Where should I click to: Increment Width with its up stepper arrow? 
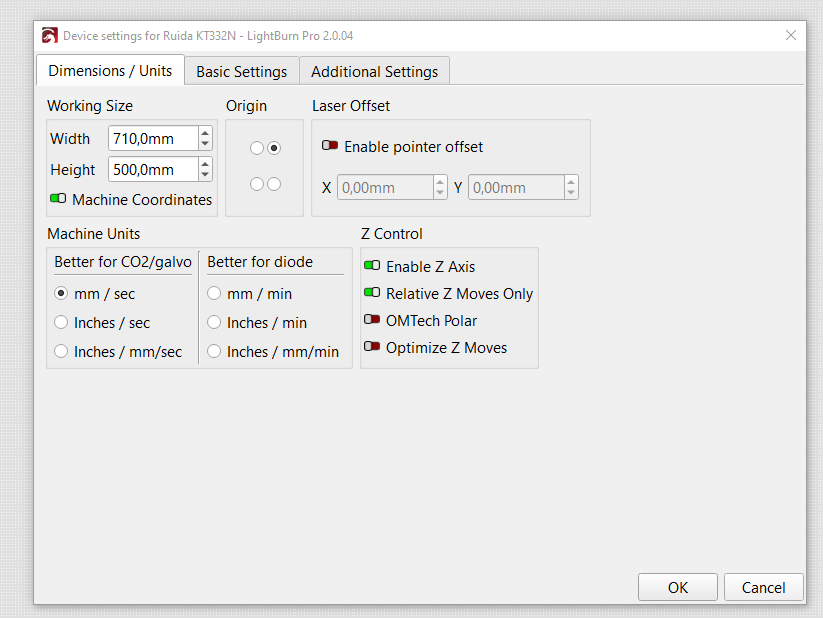(204, 133)
